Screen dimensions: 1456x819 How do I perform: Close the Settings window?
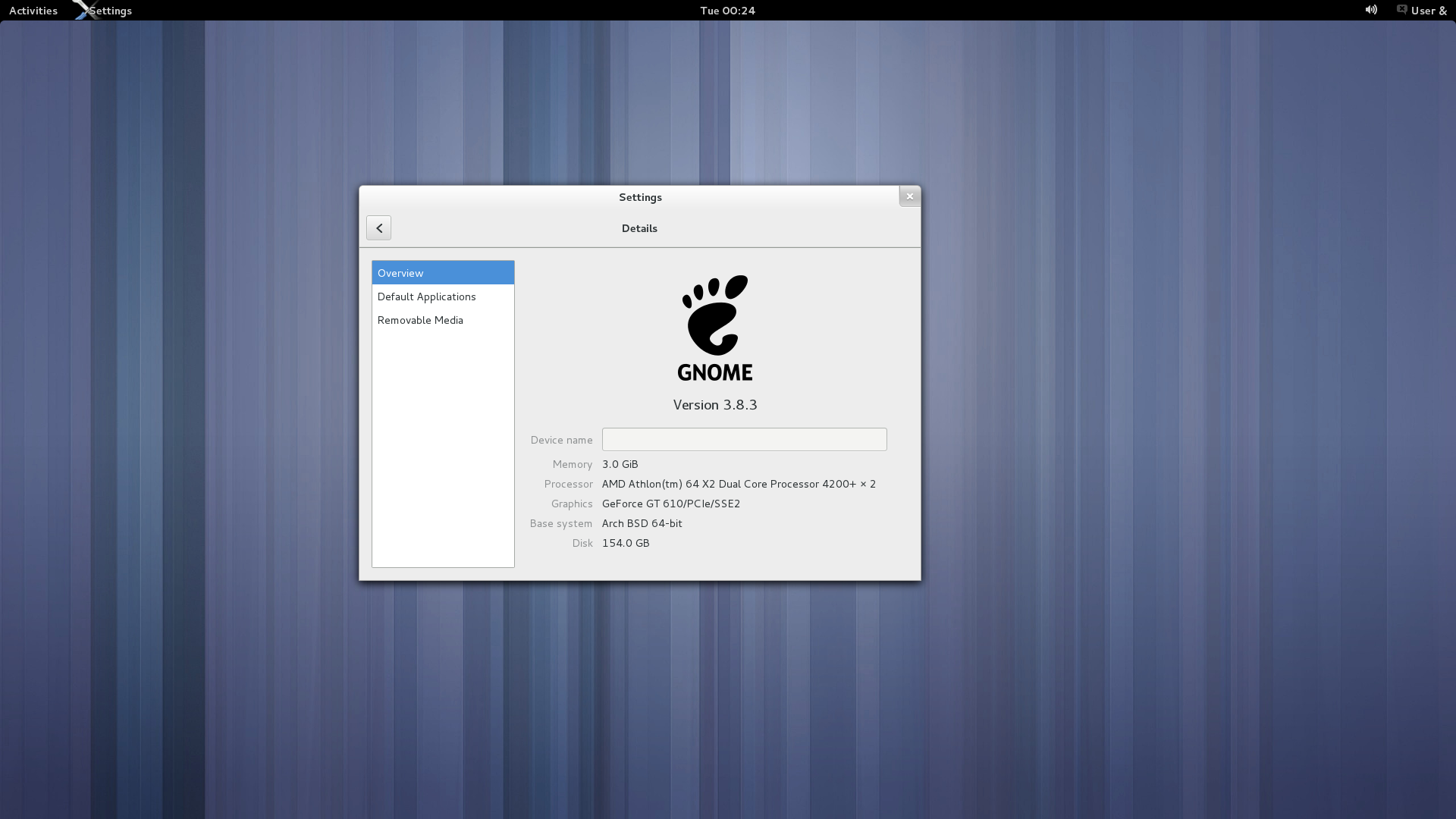pyautogui.click(x=910, y=196)
